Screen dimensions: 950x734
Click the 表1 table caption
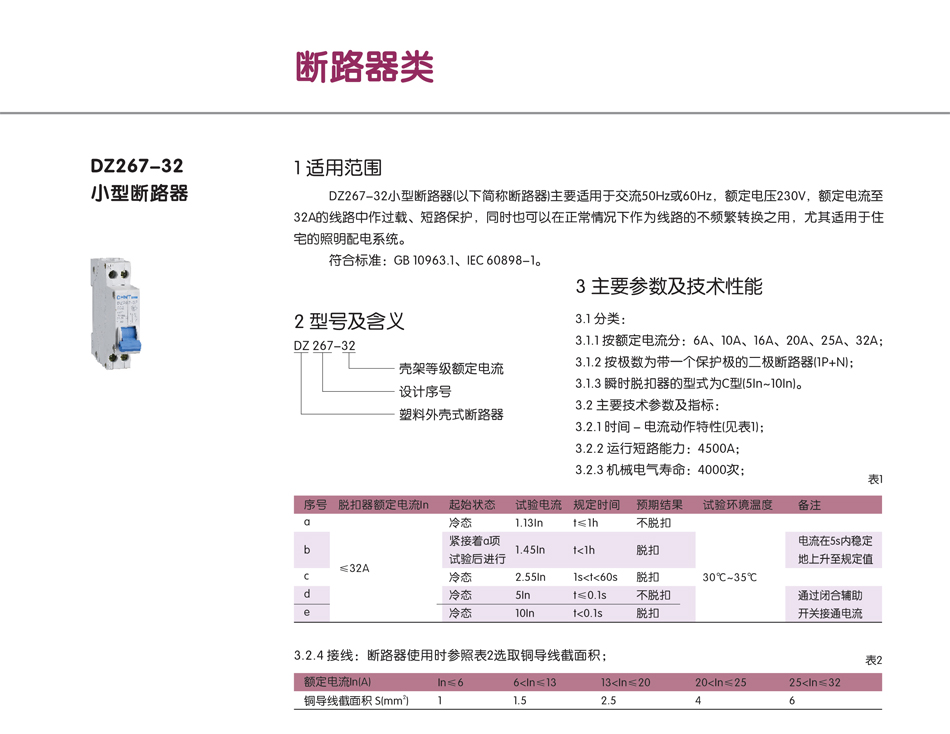(874, 480)
